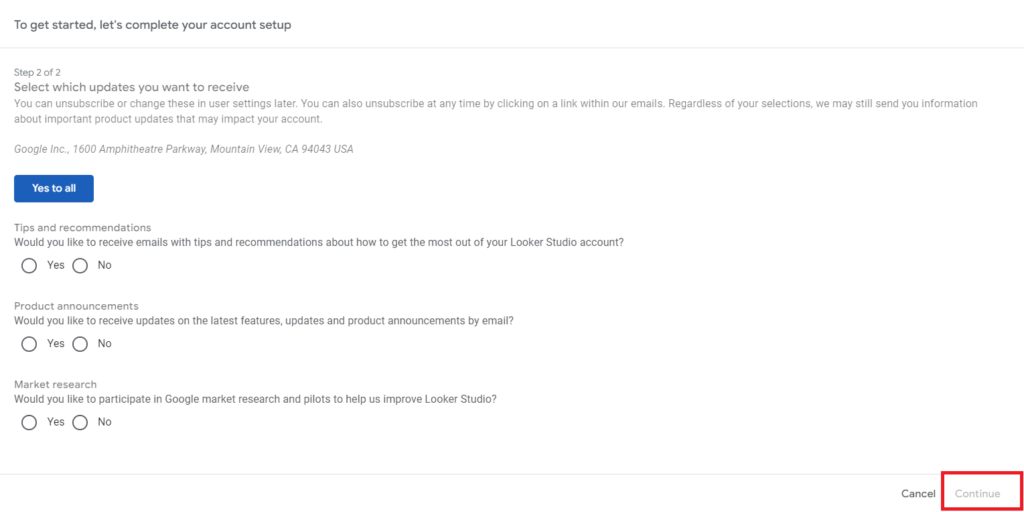Image resolution: width=1024 pixels, height=512 pixels.
Task: Select No for Tips and recommendations
Action: pos(80,265)
